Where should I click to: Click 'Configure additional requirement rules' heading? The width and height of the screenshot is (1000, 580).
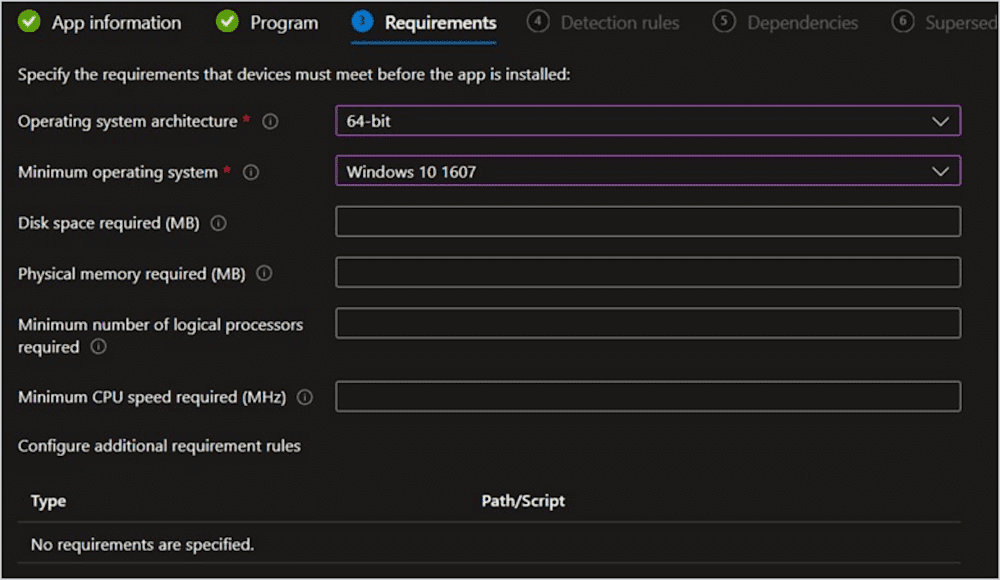point(159,446)
